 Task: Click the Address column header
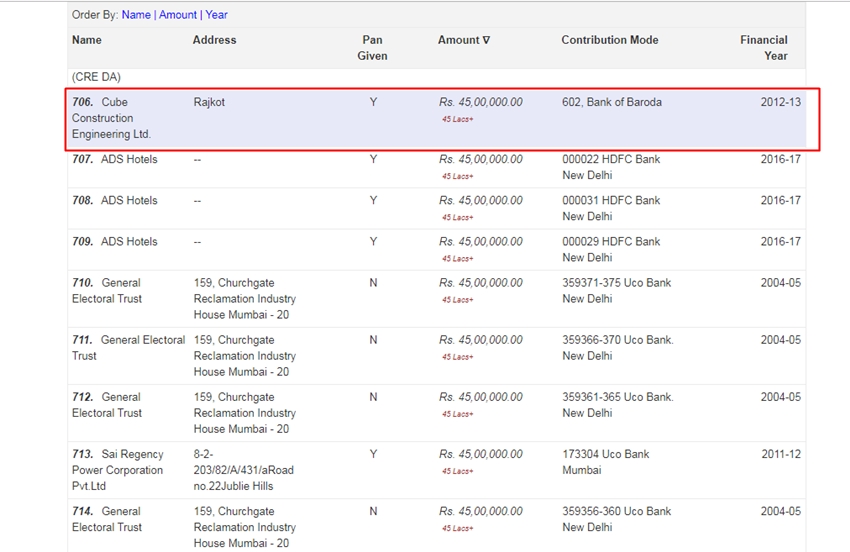point(214,40)
